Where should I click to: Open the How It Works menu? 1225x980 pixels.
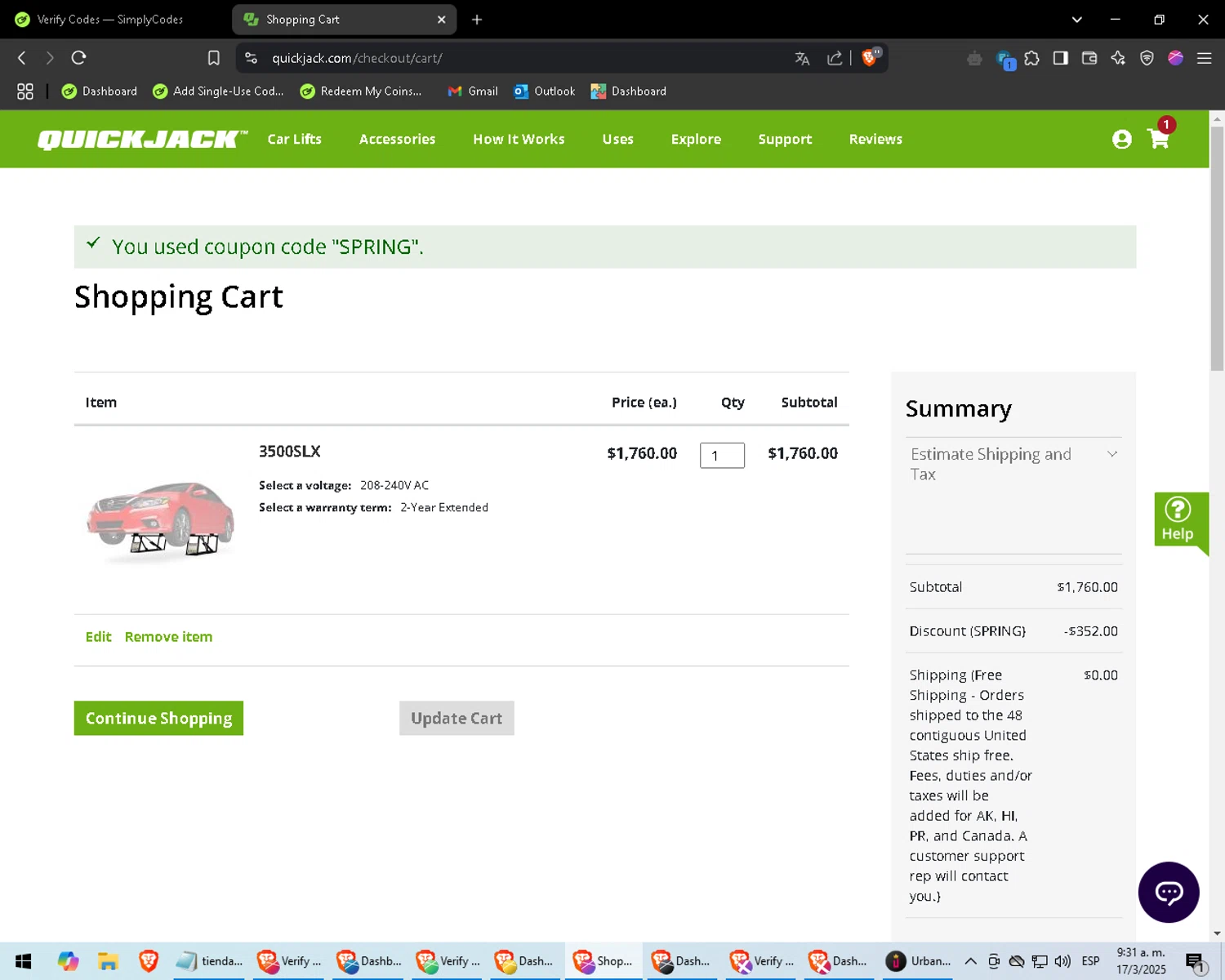pos(519,140)
